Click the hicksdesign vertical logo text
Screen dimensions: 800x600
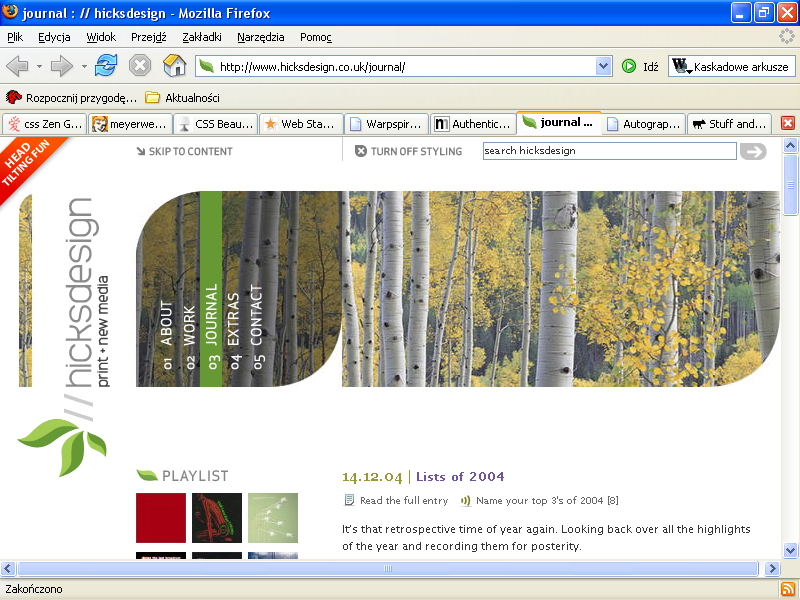(x=80, y=293)
